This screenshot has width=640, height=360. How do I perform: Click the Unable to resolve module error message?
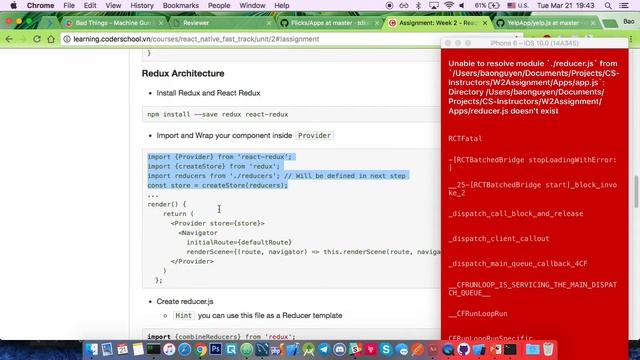tap(533, 87)
